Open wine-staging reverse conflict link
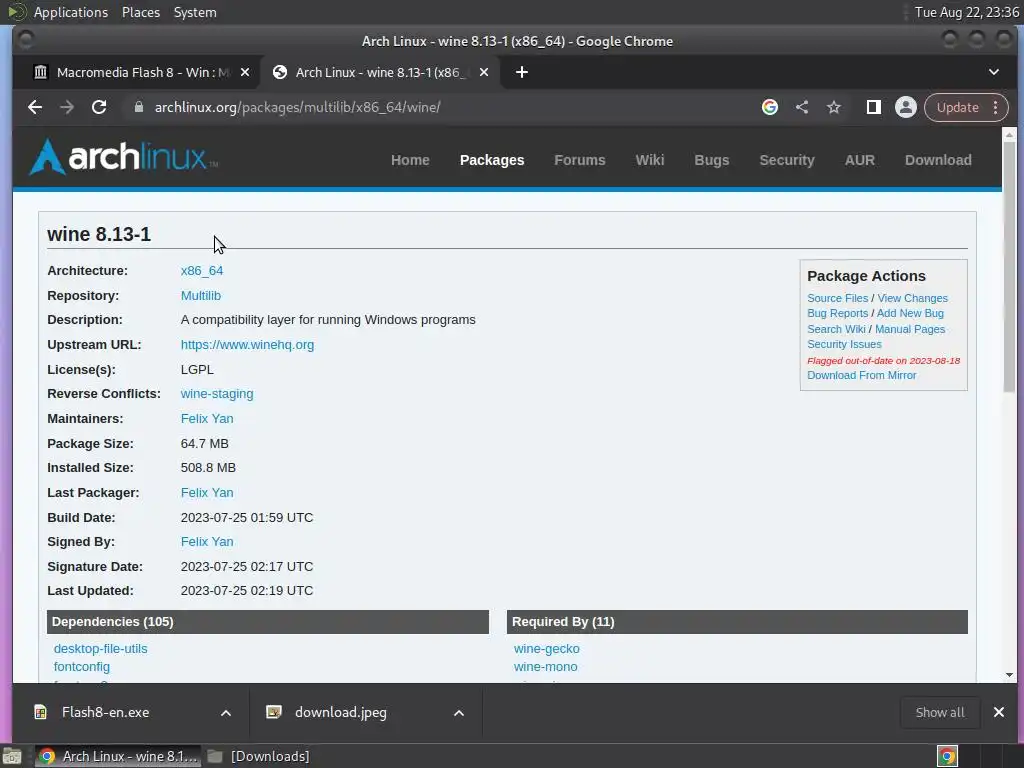 coord(217,394)
